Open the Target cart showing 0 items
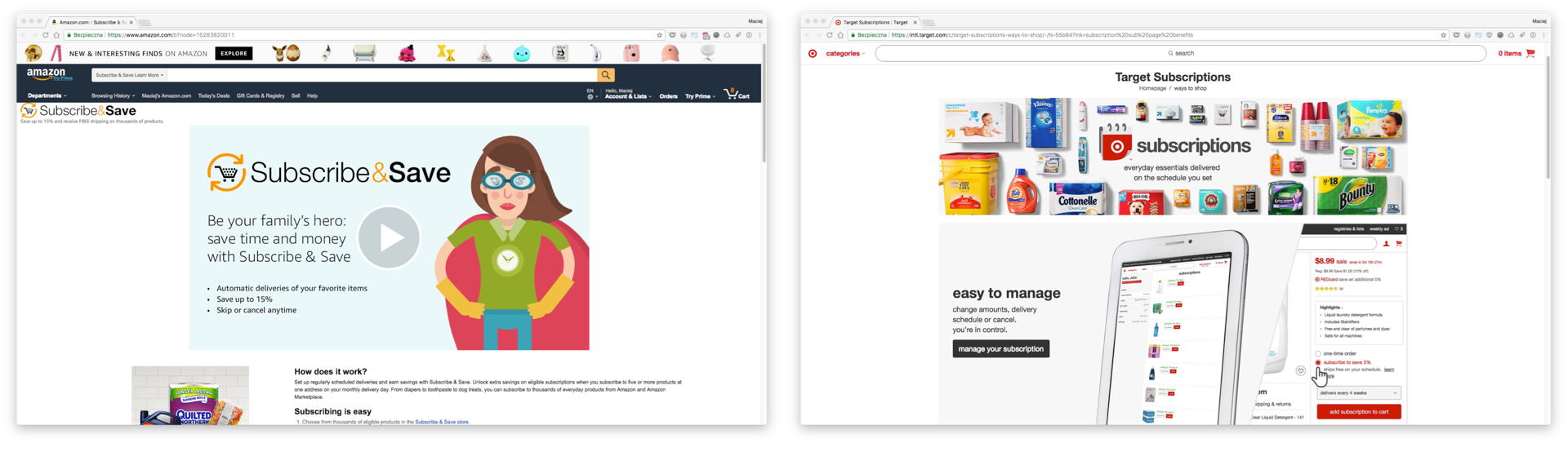Image resolution: width=1568 pixels, height=461 pixels. [1517, 54]
